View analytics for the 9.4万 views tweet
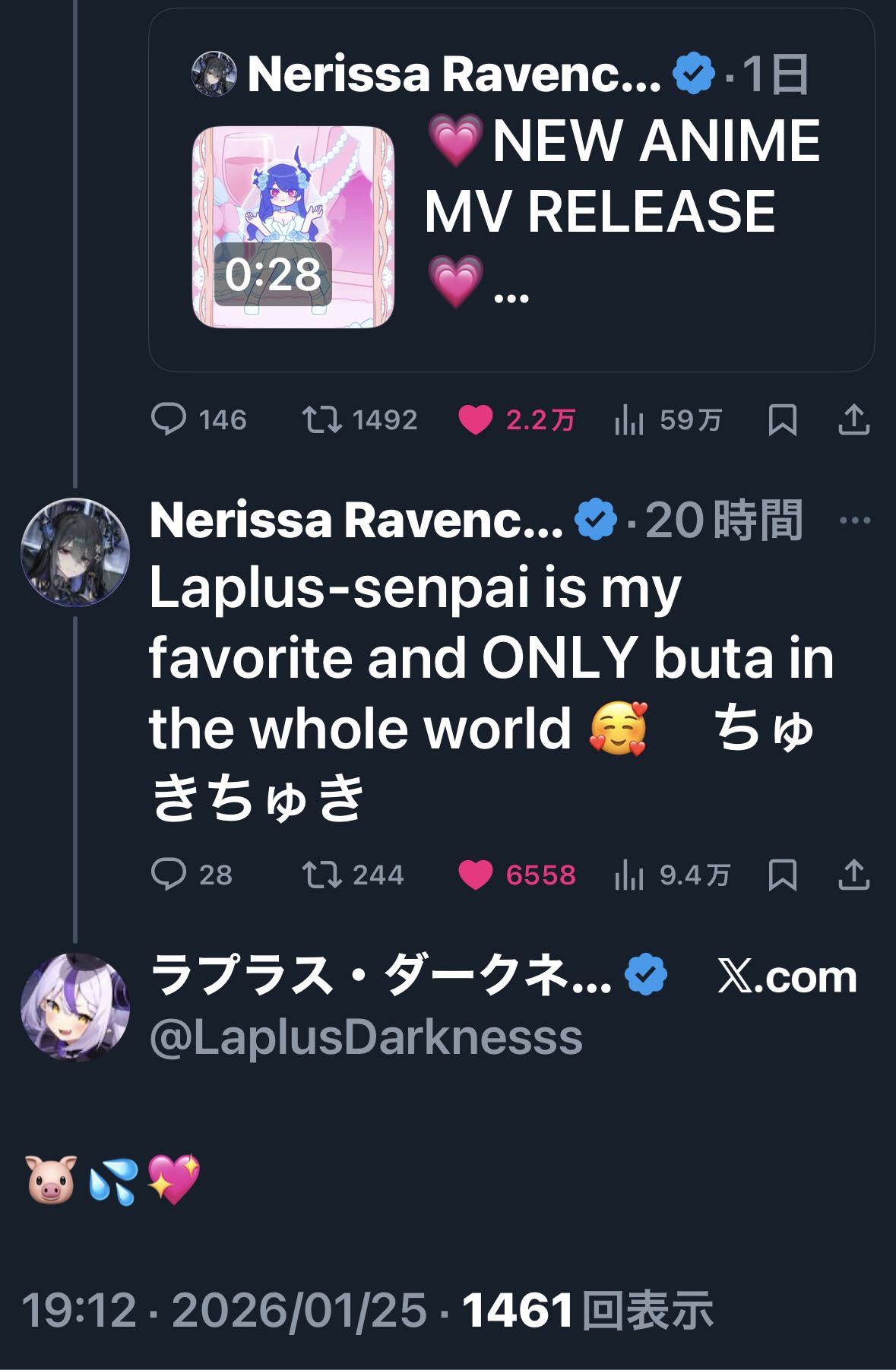The height and width of the screenshot is (1370, 896). pos(629,875)
